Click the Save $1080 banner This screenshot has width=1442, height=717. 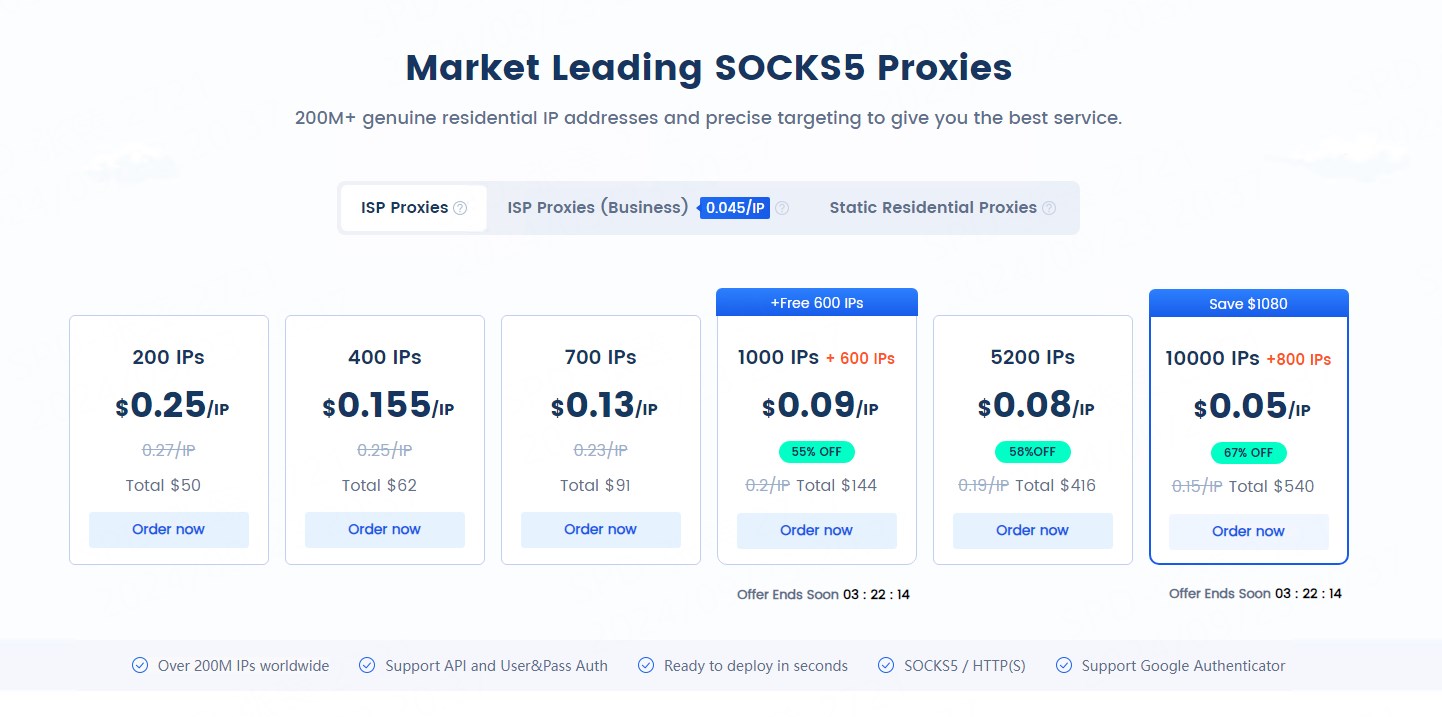pyautogui.click(x=1248, y=303)
